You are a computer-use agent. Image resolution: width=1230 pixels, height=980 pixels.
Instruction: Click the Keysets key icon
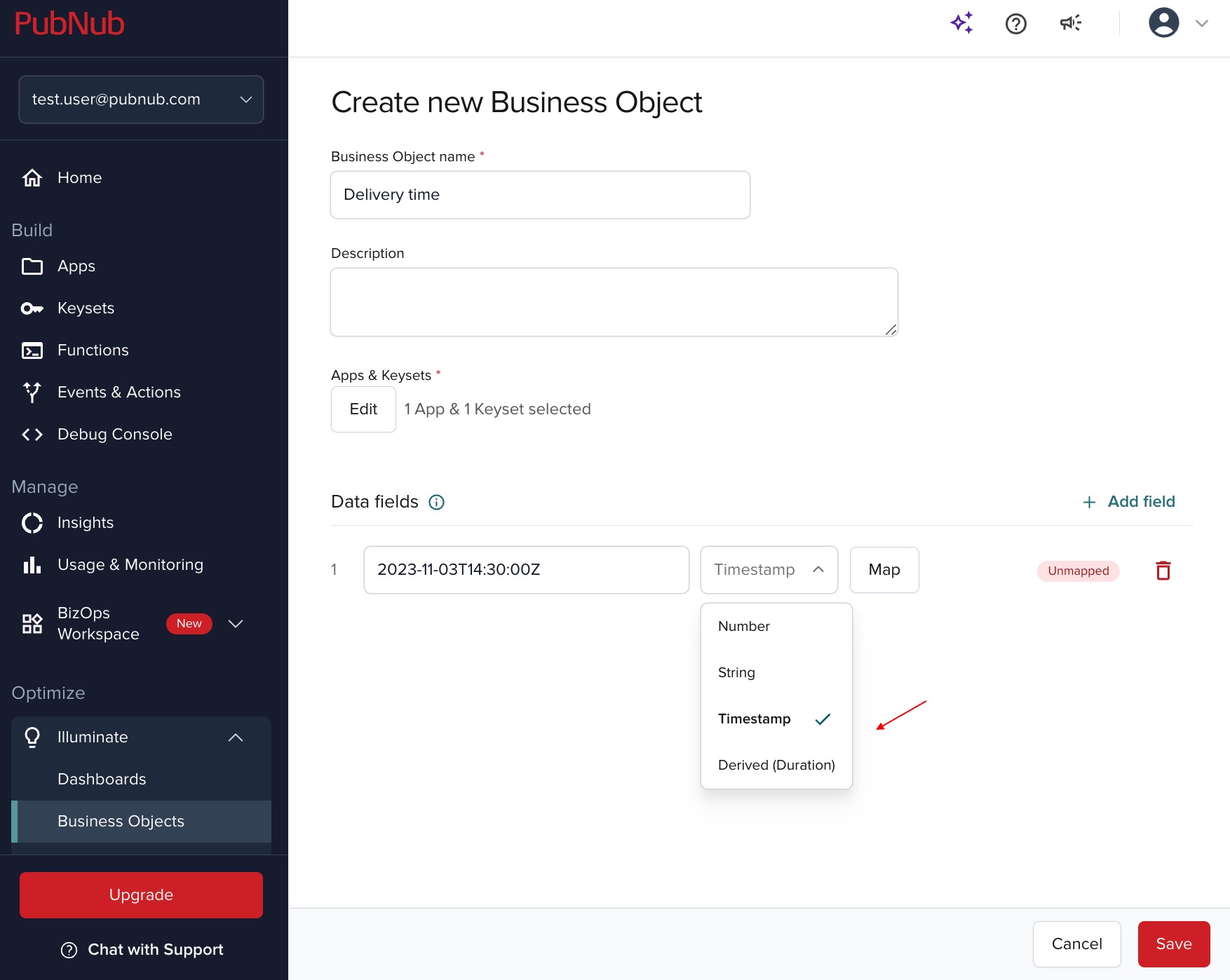click(32, 308)
